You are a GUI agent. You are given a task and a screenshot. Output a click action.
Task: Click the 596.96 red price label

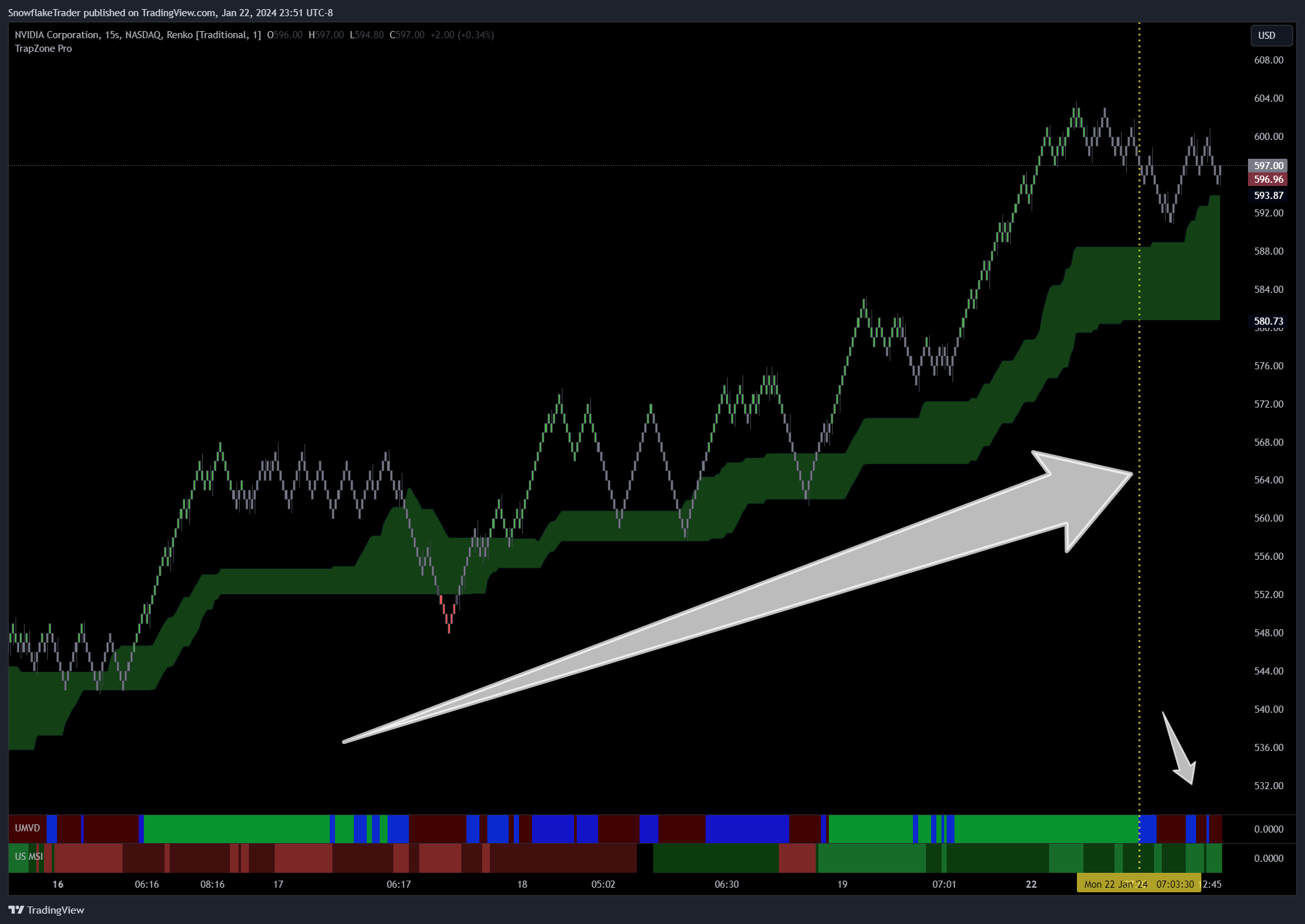tap(1268, 179)
